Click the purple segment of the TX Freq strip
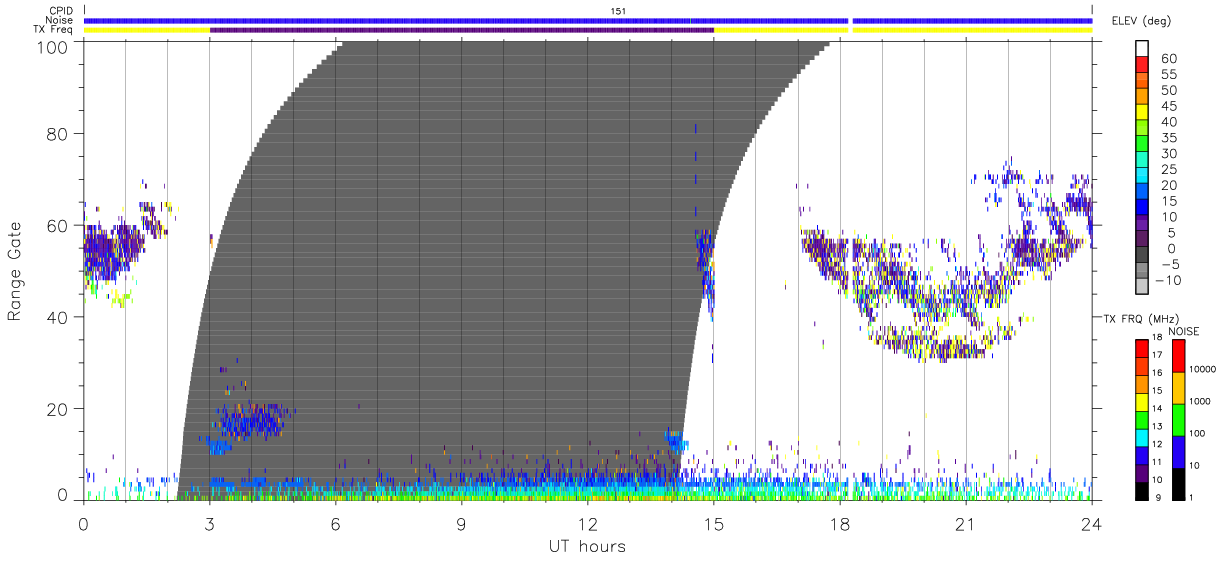The width and height of the screenshot is (1228, 567). [462, 30]
